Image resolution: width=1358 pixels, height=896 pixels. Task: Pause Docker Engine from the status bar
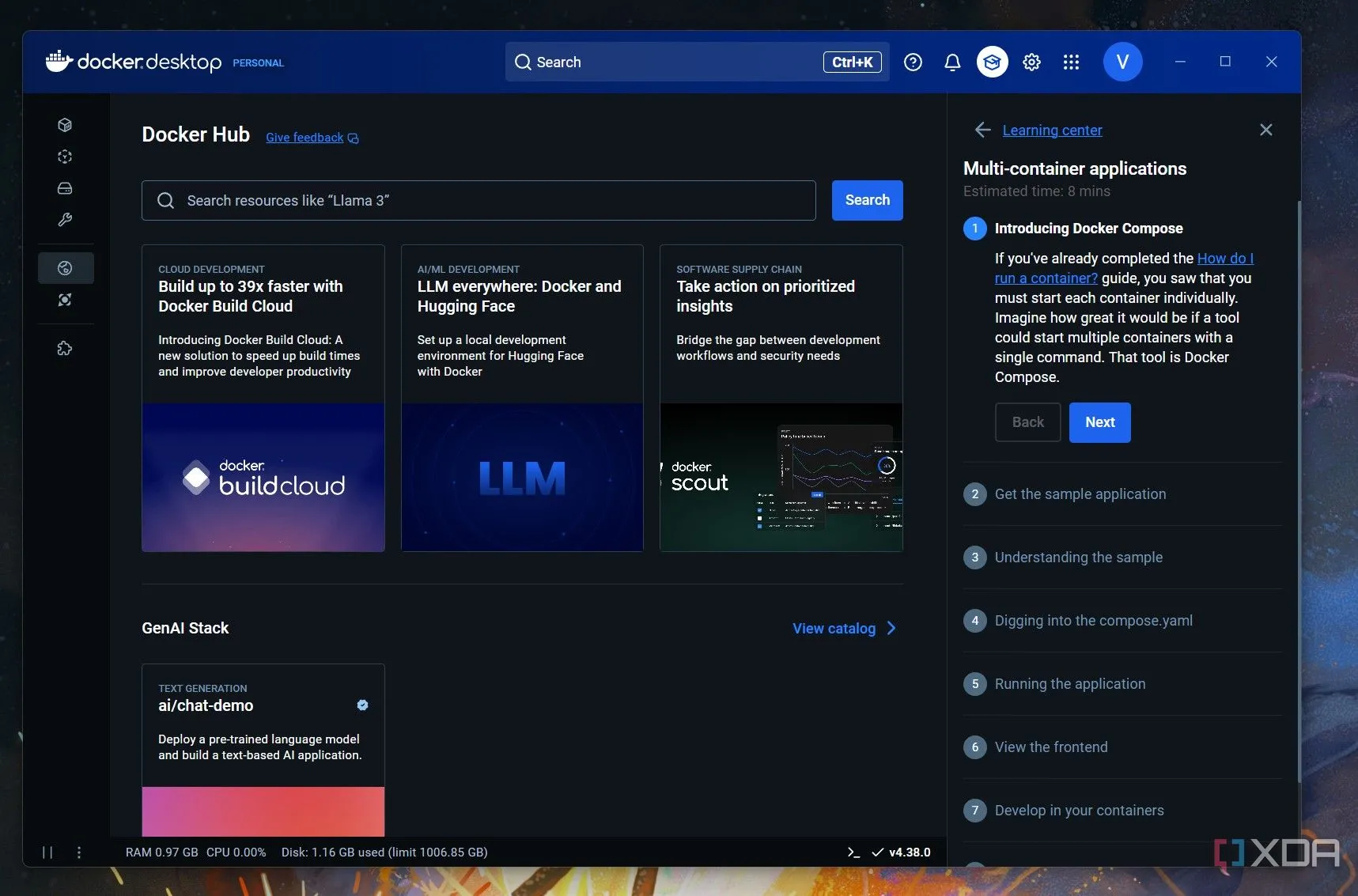pos(47,852)
